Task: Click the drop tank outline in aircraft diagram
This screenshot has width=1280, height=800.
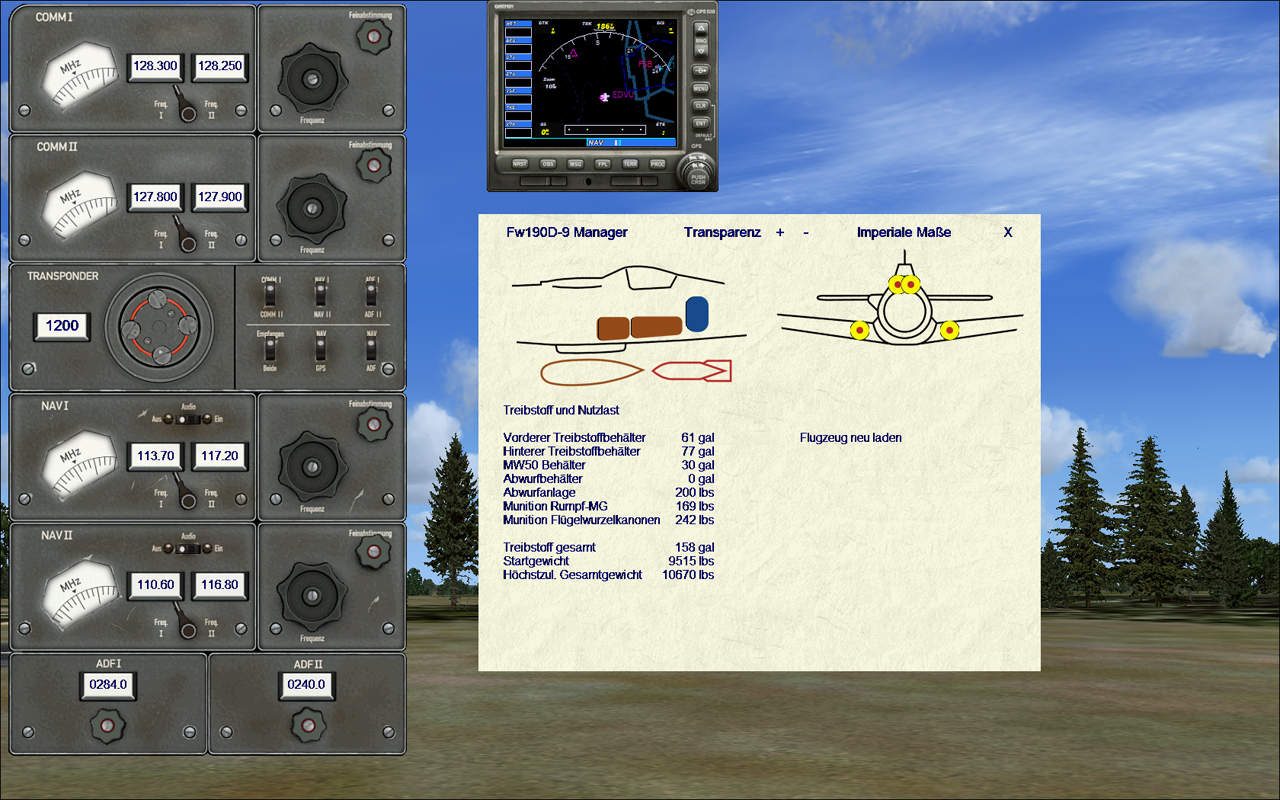Action: pos(592,373)
